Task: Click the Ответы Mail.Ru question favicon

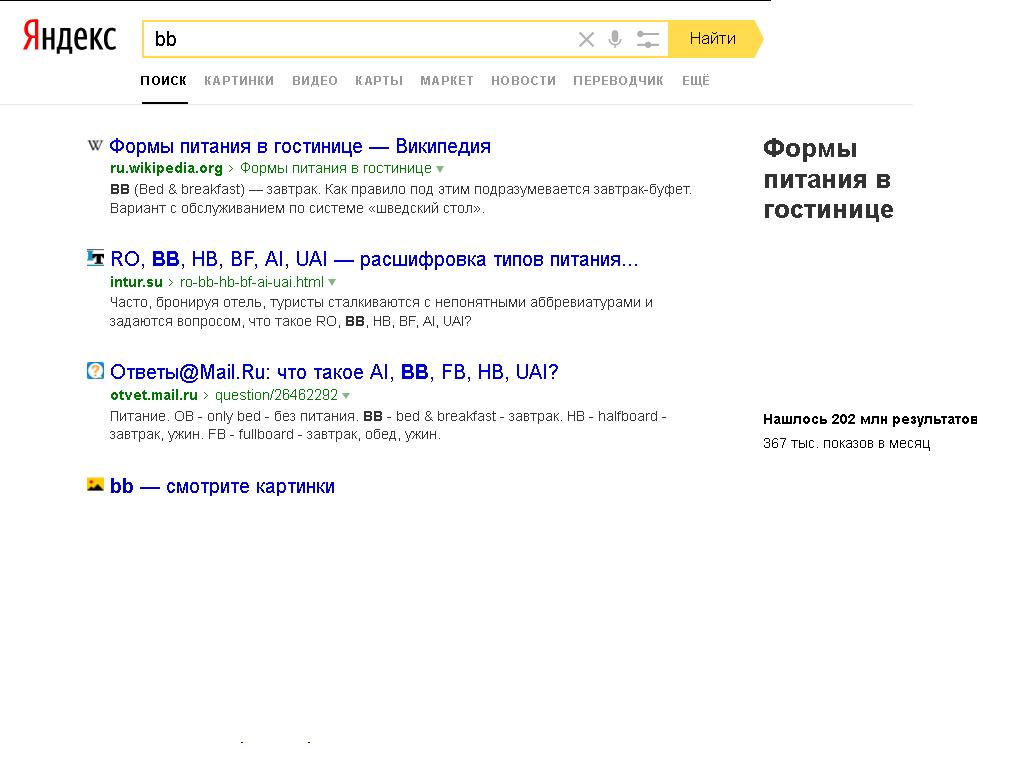Action: click(95, 371)
